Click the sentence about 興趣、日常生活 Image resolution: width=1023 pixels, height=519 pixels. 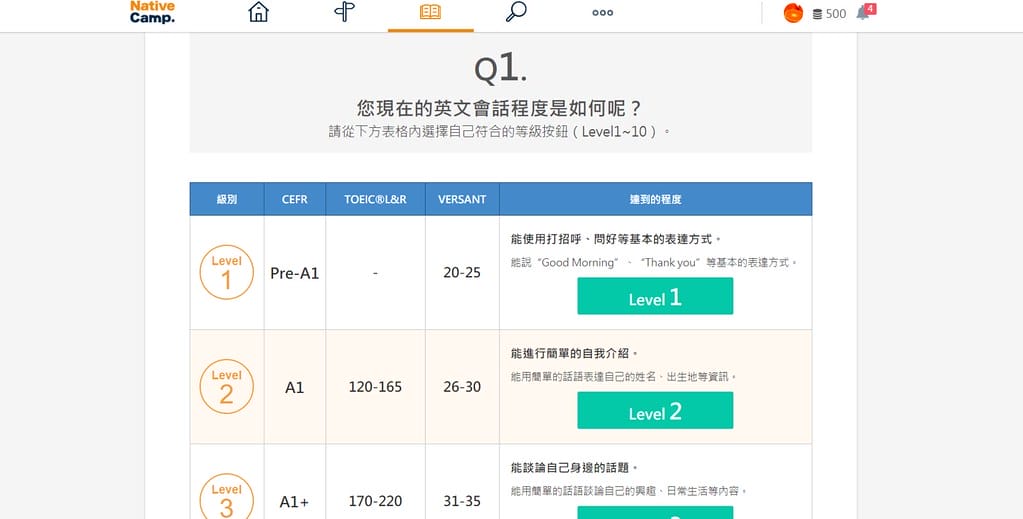[x=629, y=491]
